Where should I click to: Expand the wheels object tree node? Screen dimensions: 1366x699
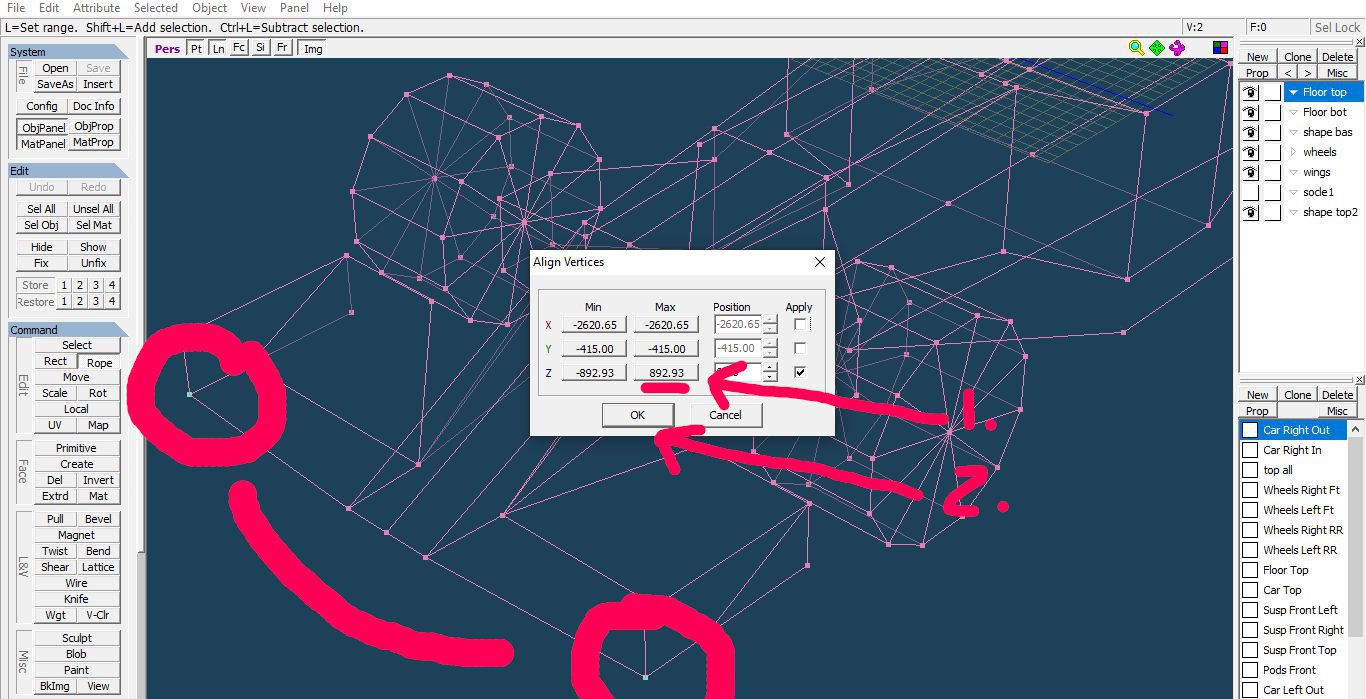pos(1293,152)
